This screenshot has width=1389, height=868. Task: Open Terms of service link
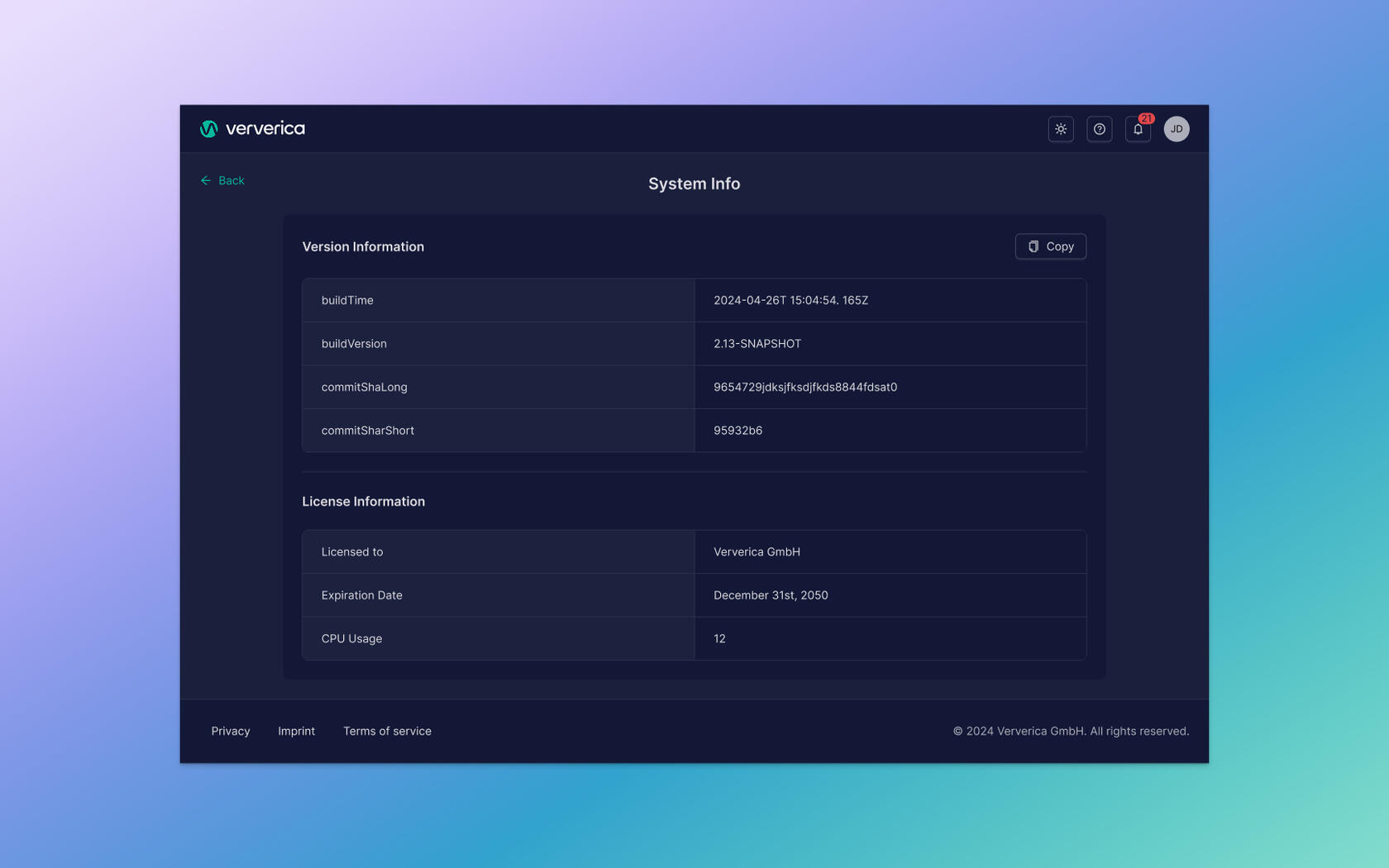(387, 731)
